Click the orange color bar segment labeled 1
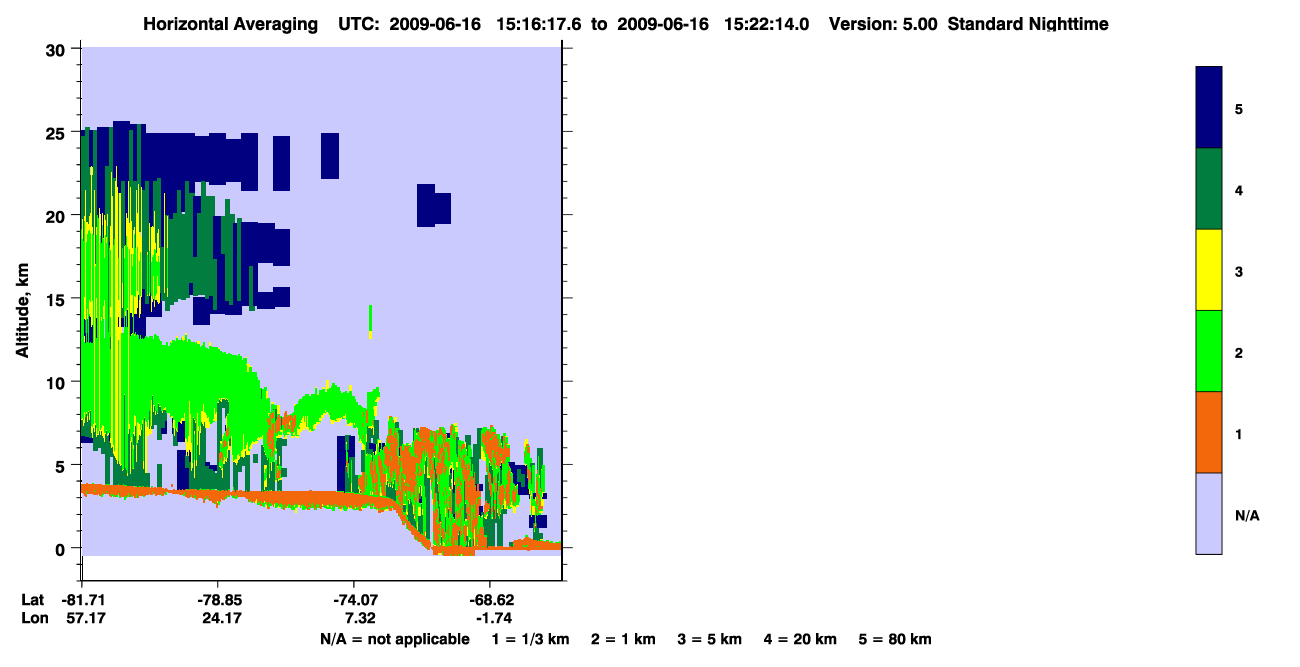 (1209, 432)
